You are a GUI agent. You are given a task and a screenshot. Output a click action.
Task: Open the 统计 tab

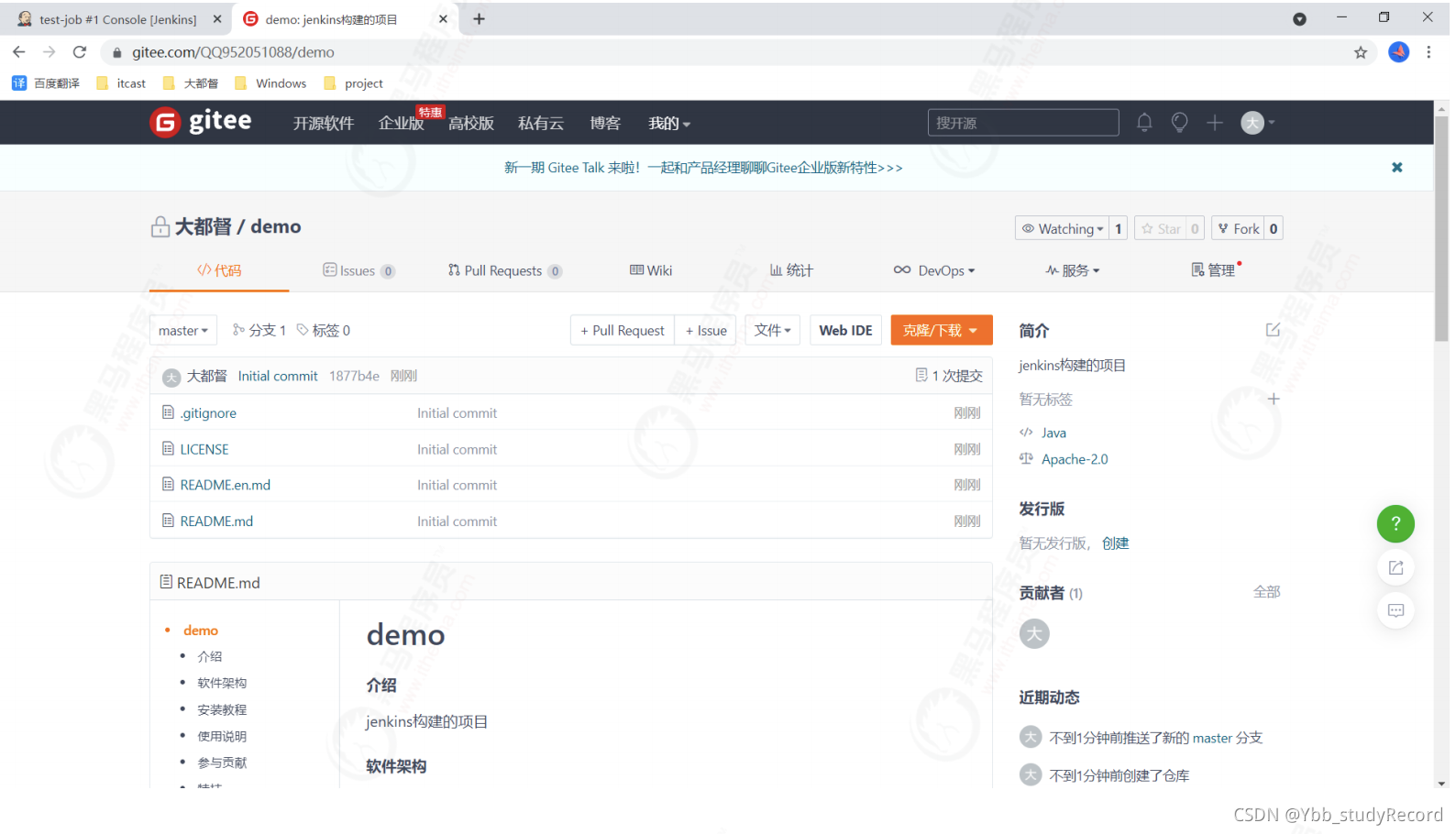coord(791,271)
